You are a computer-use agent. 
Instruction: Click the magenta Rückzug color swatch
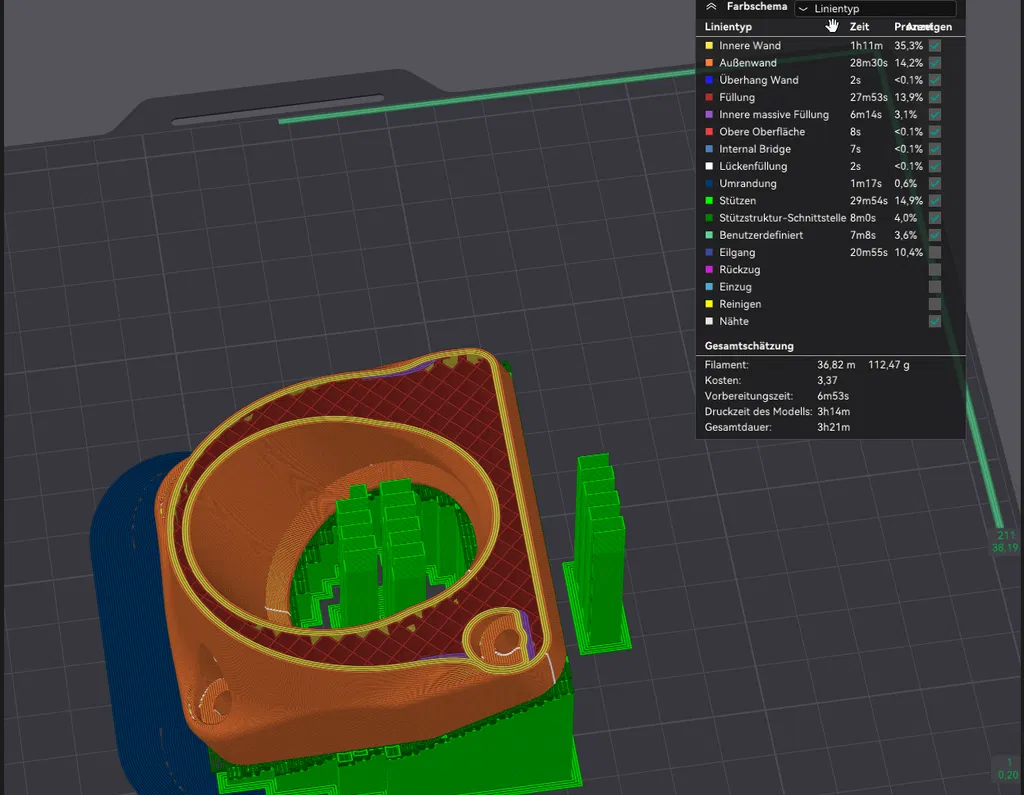point(709,269)
